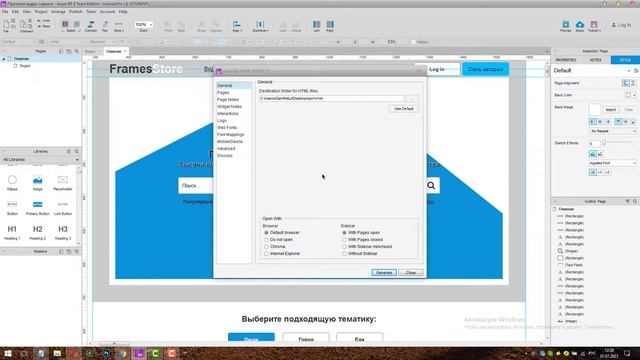
Task: Select Advanced in the dialog category list
Action: 226,149
